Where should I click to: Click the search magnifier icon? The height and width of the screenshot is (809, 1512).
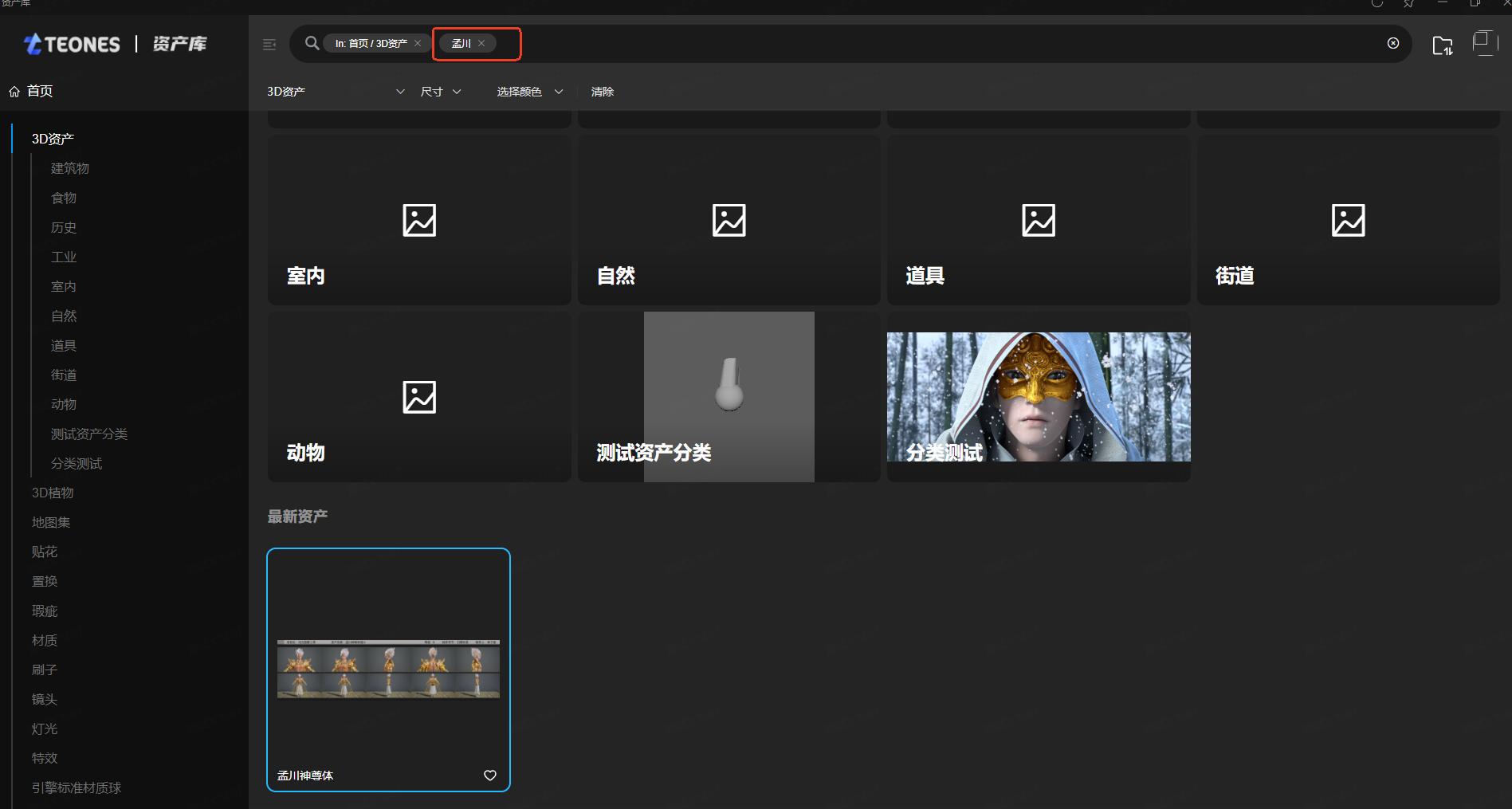coord(312,43)
